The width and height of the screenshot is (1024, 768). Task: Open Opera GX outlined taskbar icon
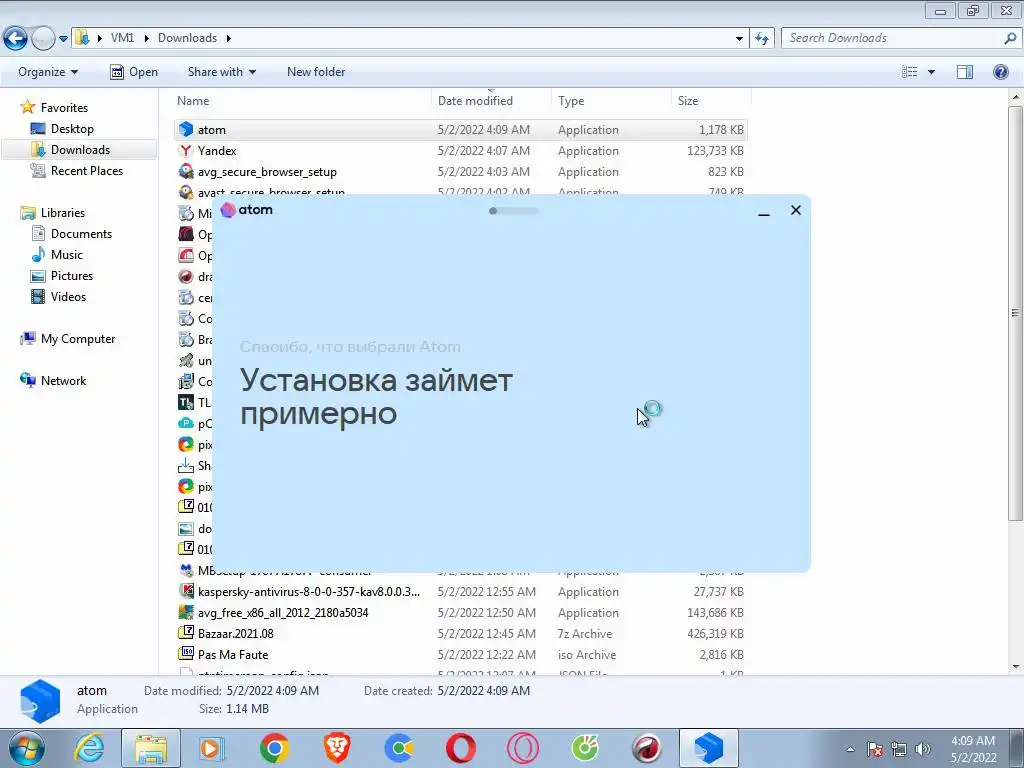click(522, 748)
